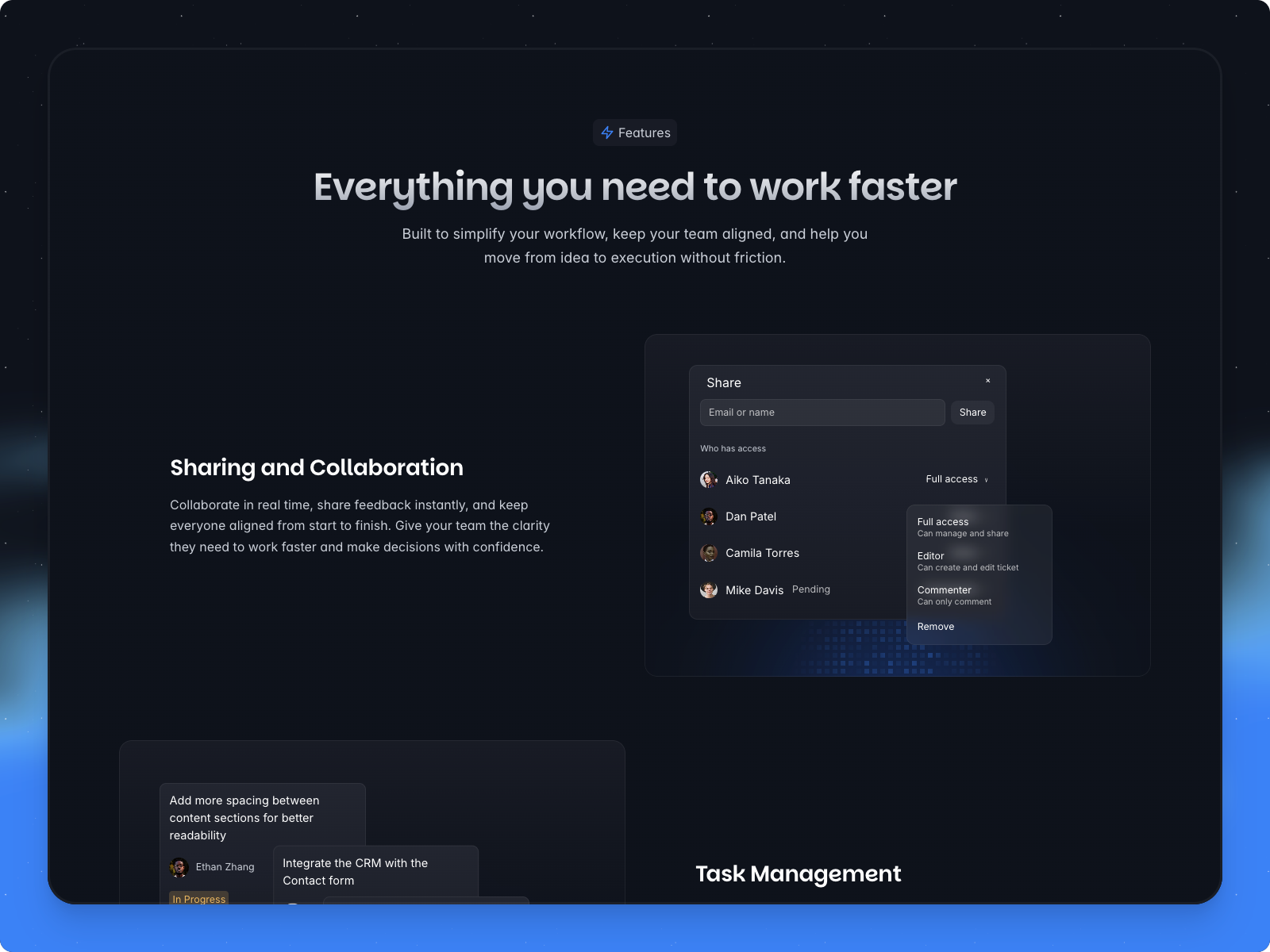Image resolution: width=1270 pixels, height=952 pixels.
Task: Click Dan Patel's avatar
Action: (x=709, y=516)
